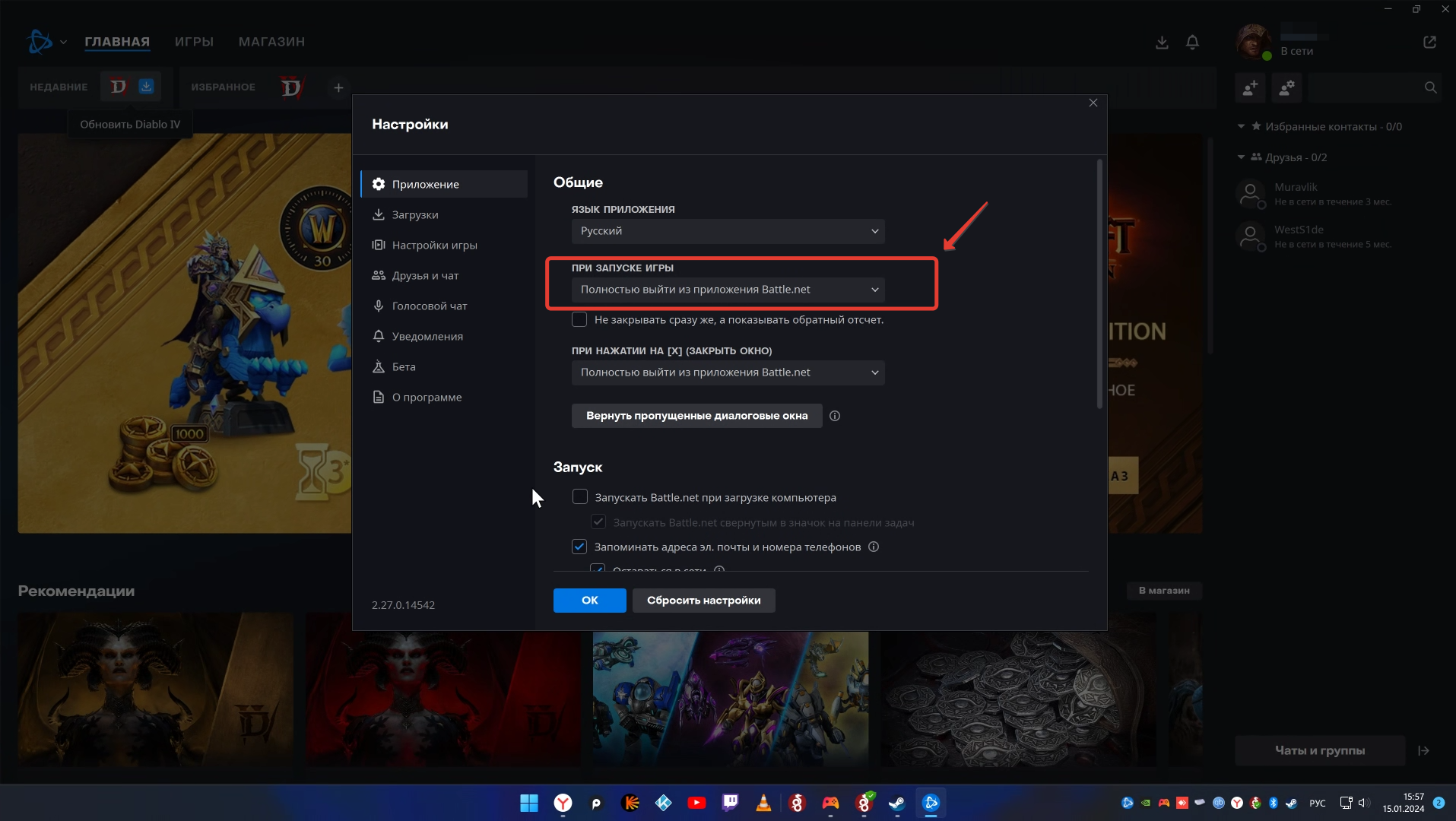Open the on game launch dropdown

pos(728,290)
